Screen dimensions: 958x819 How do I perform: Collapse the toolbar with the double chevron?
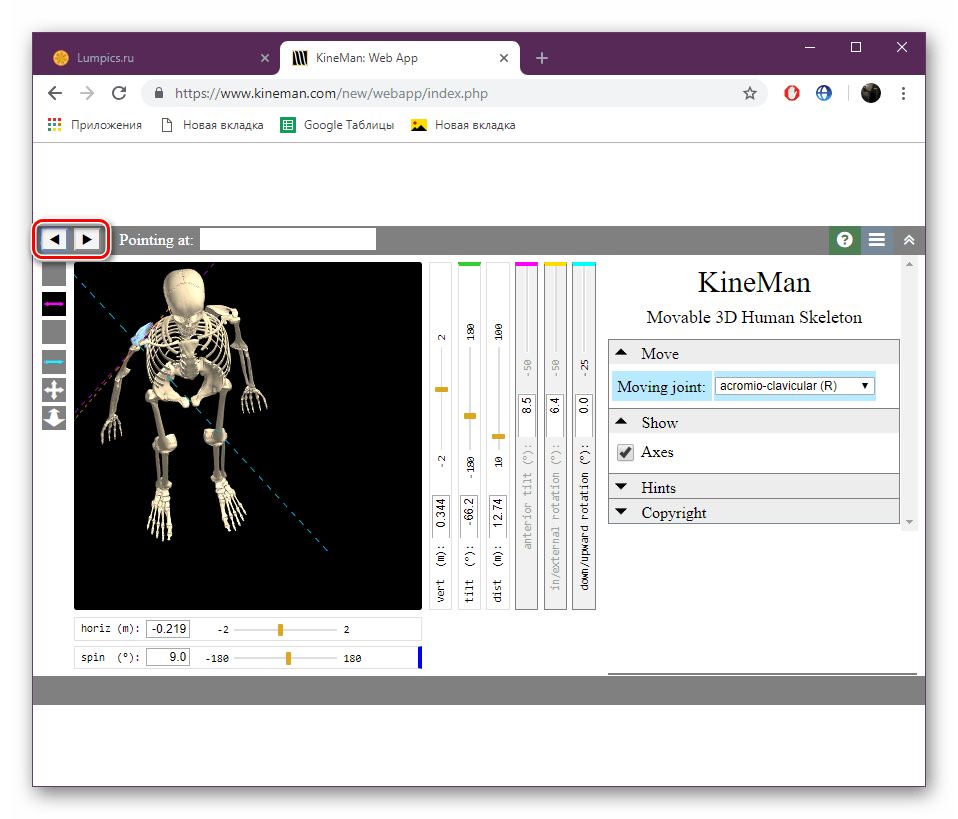[x=909, y=240]
